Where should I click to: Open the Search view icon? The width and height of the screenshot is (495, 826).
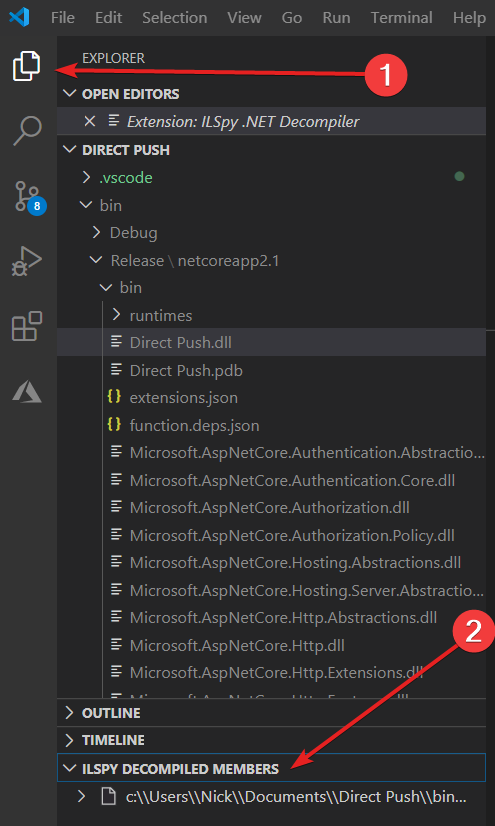click(26, 131)
